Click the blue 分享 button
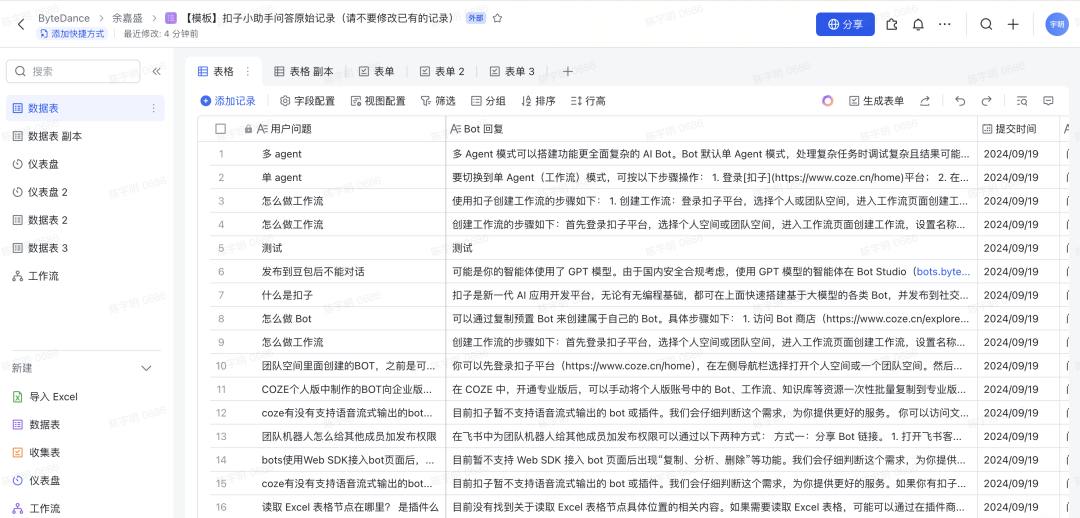Screen dimensions: 1080x518 click(x=845, y=24)
